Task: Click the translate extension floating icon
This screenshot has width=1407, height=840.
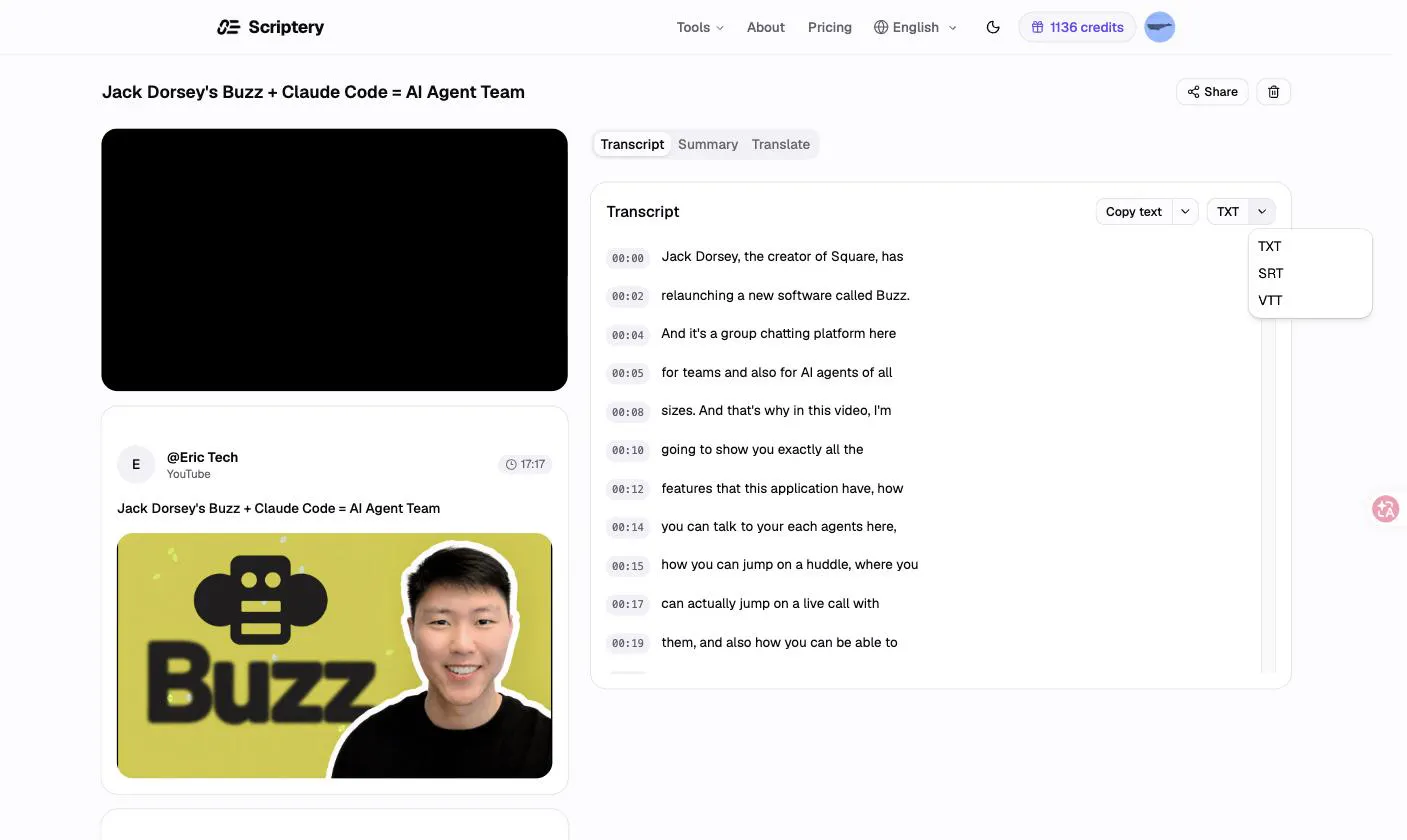Action: pyautogui.click(x=1386, y=509)
